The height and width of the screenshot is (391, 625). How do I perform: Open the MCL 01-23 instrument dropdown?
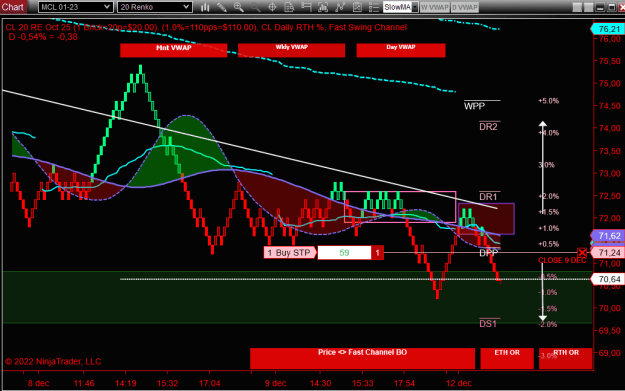point(75,7)
